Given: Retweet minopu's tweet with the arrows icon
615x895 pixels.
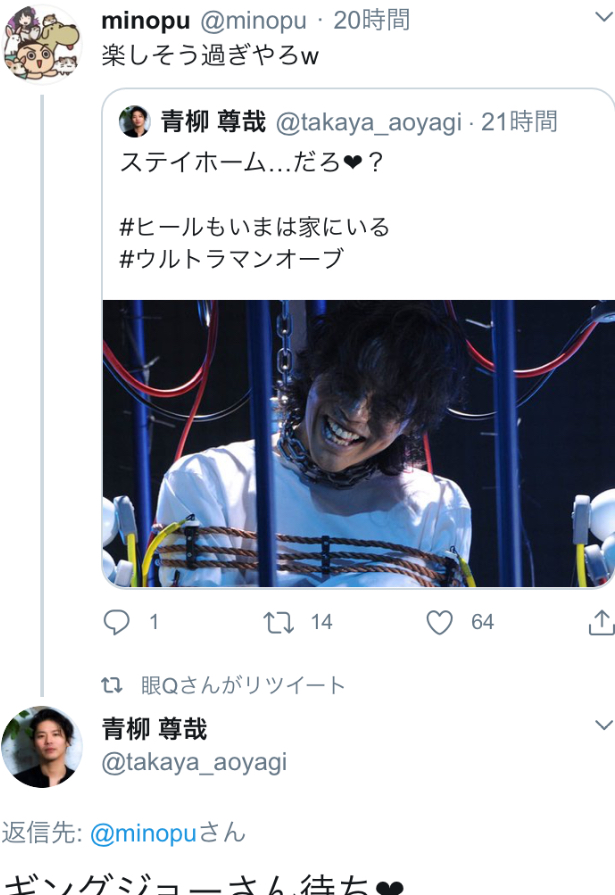Looking at the screenshot, I should (279, 623).
